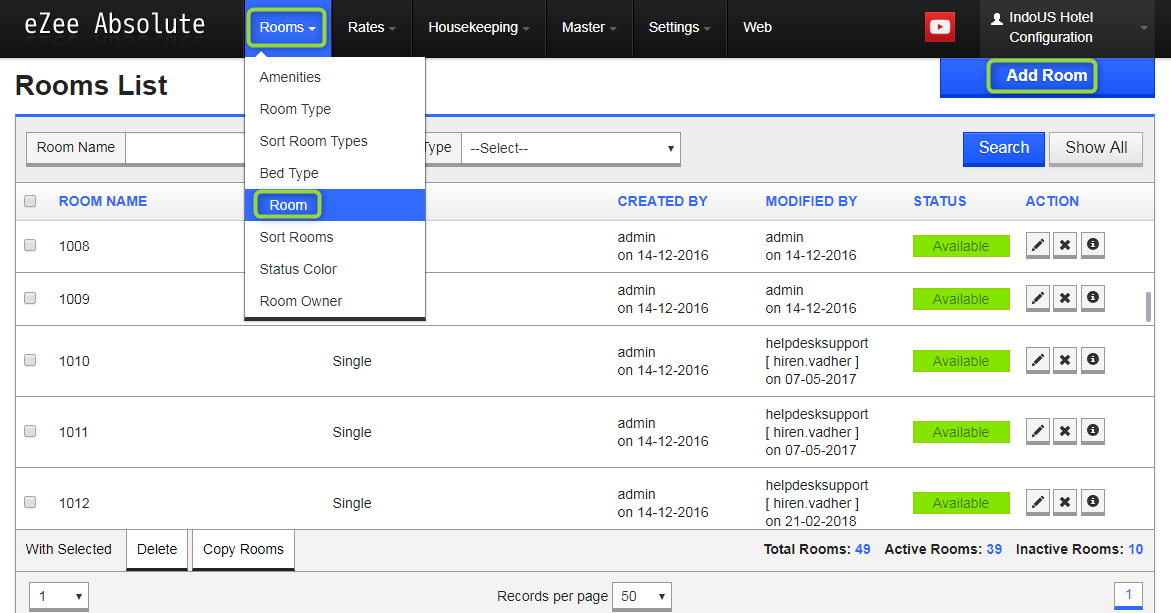This screenshot has height=613, width=1171.
Task: Expand the Settings menu
Action: pos(680,28)
